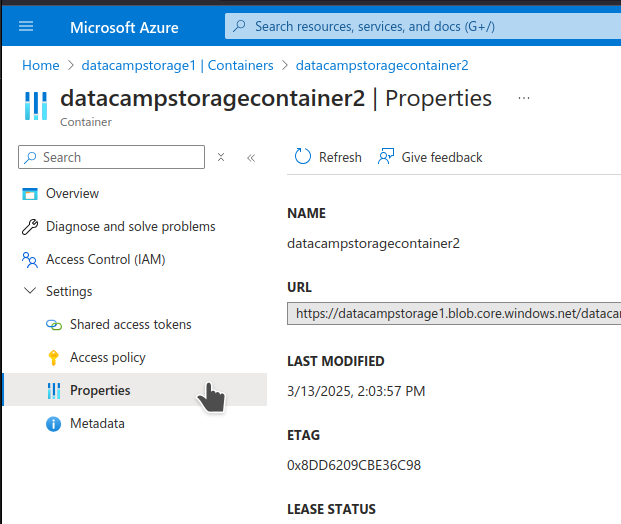621x524 pixels.
Task: Click the Metadata info icon
Action: (54, 424)
